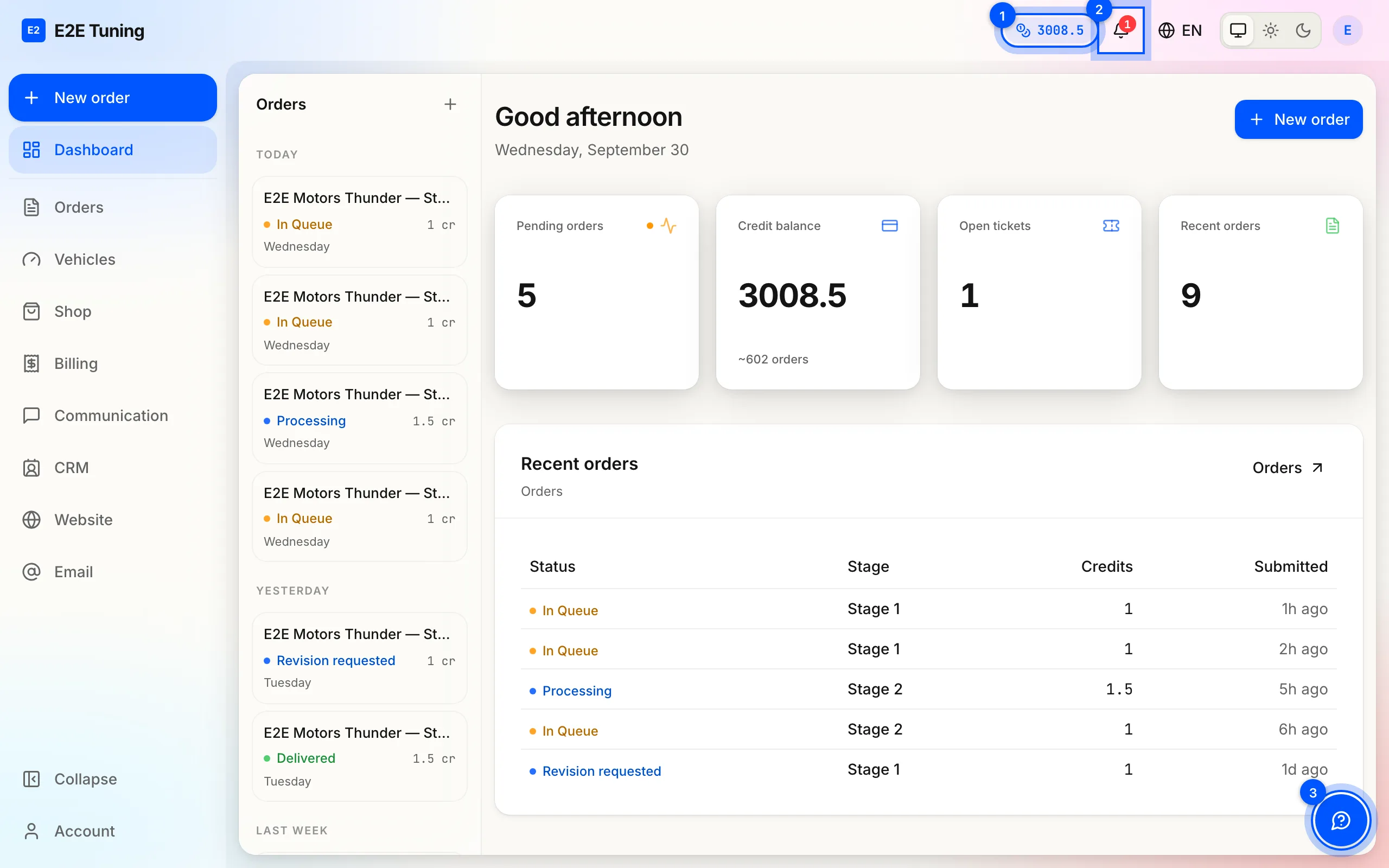Open Vehicles in the sidebar
Screen dimensions: 1389x868
coord(112,259)
